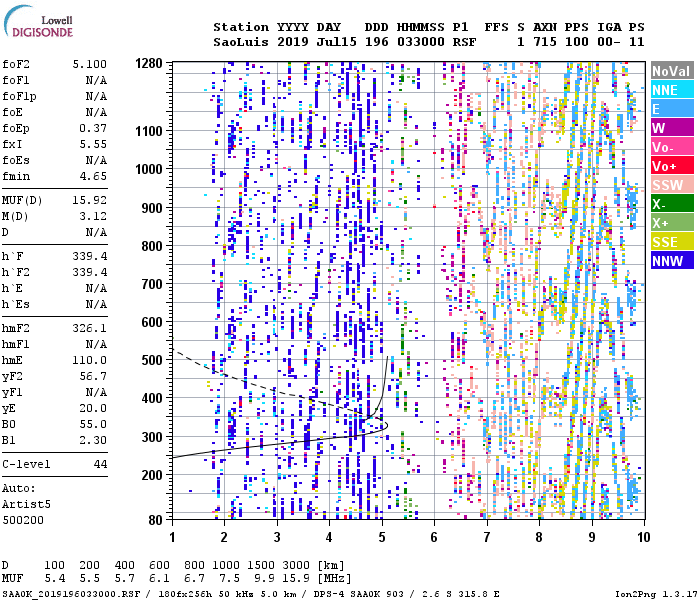Click the fxI value 5.55

[93, 144]
